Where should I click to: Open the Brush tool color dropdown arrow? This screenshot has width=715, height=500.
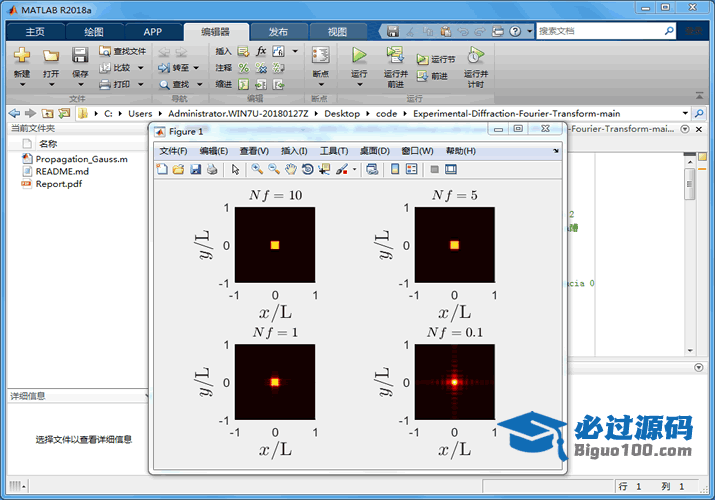click(x=354, y=169)
